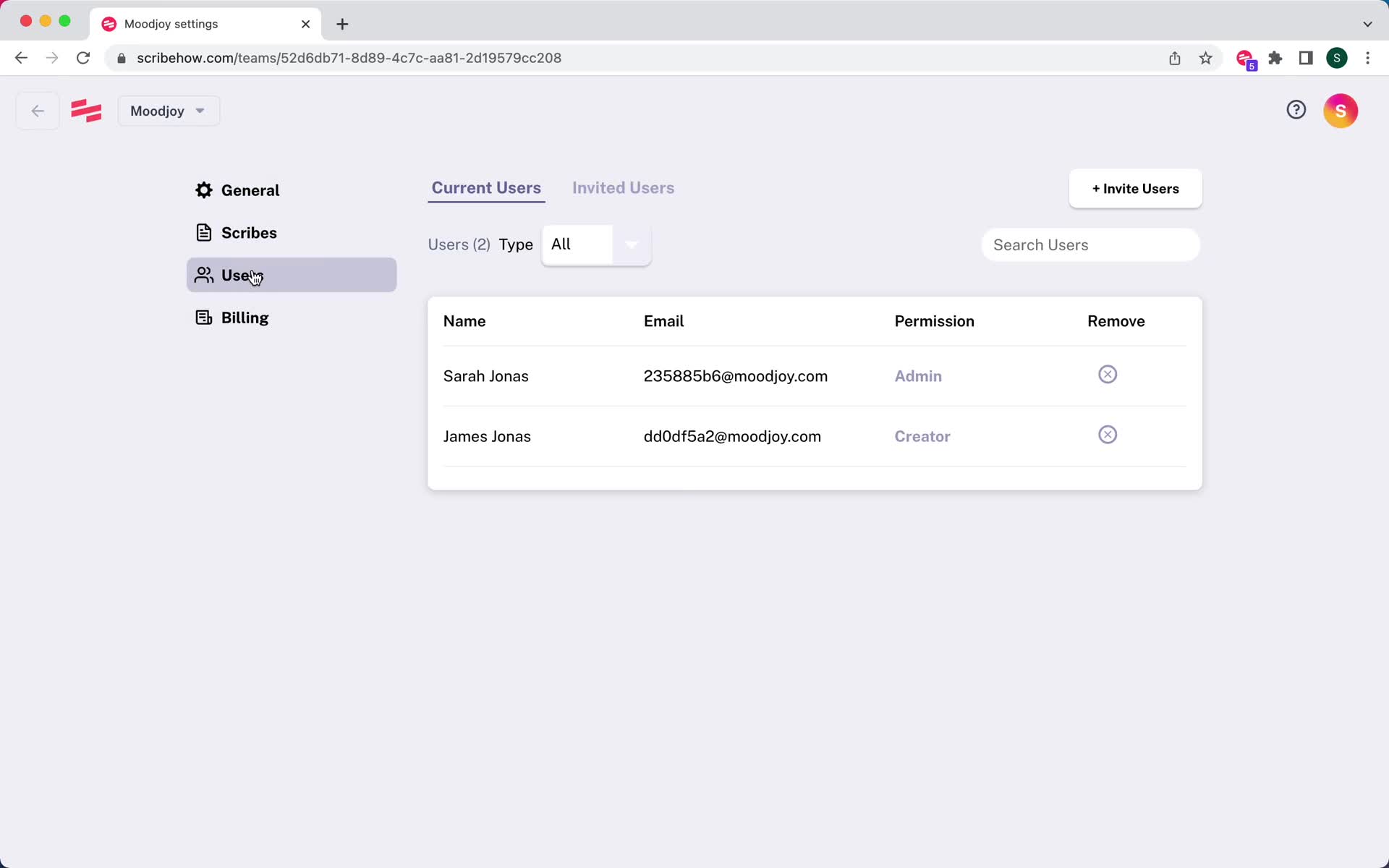
Task: Click remove icon for Sarah Jonas
Action: [x=1108, y=373]
